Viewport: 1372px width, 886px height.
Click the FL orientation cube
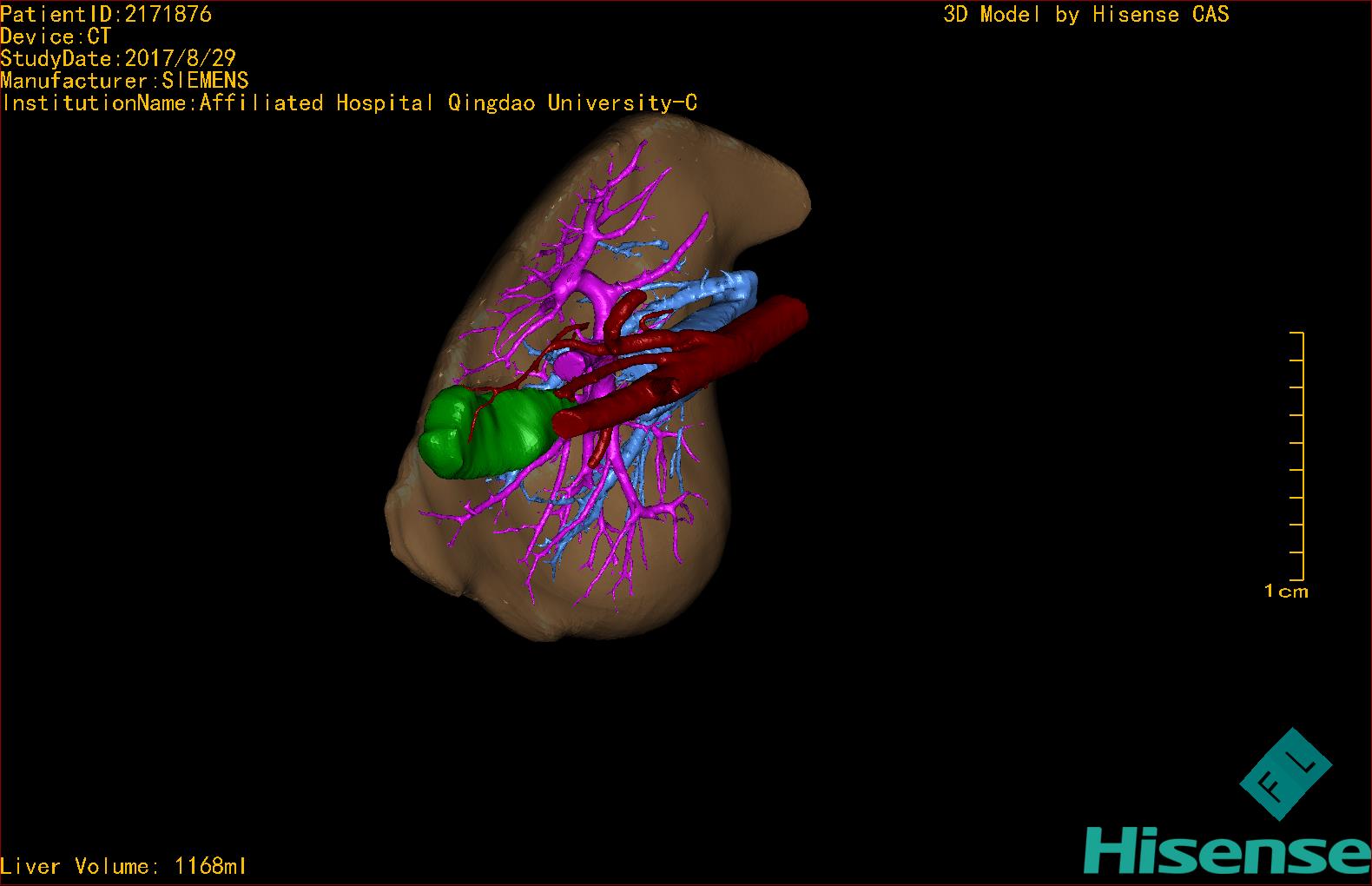[1285, 774]
